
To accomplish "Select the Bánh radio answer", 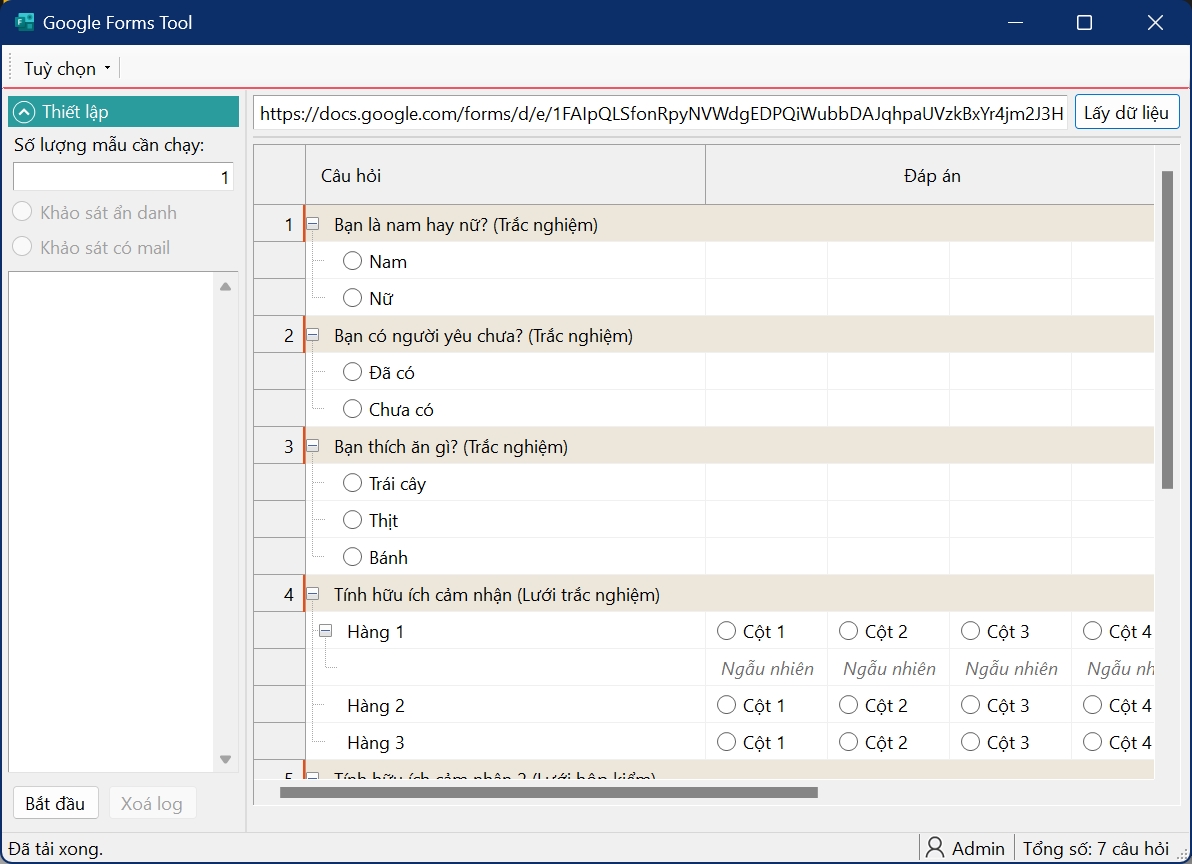I will 352,557.
